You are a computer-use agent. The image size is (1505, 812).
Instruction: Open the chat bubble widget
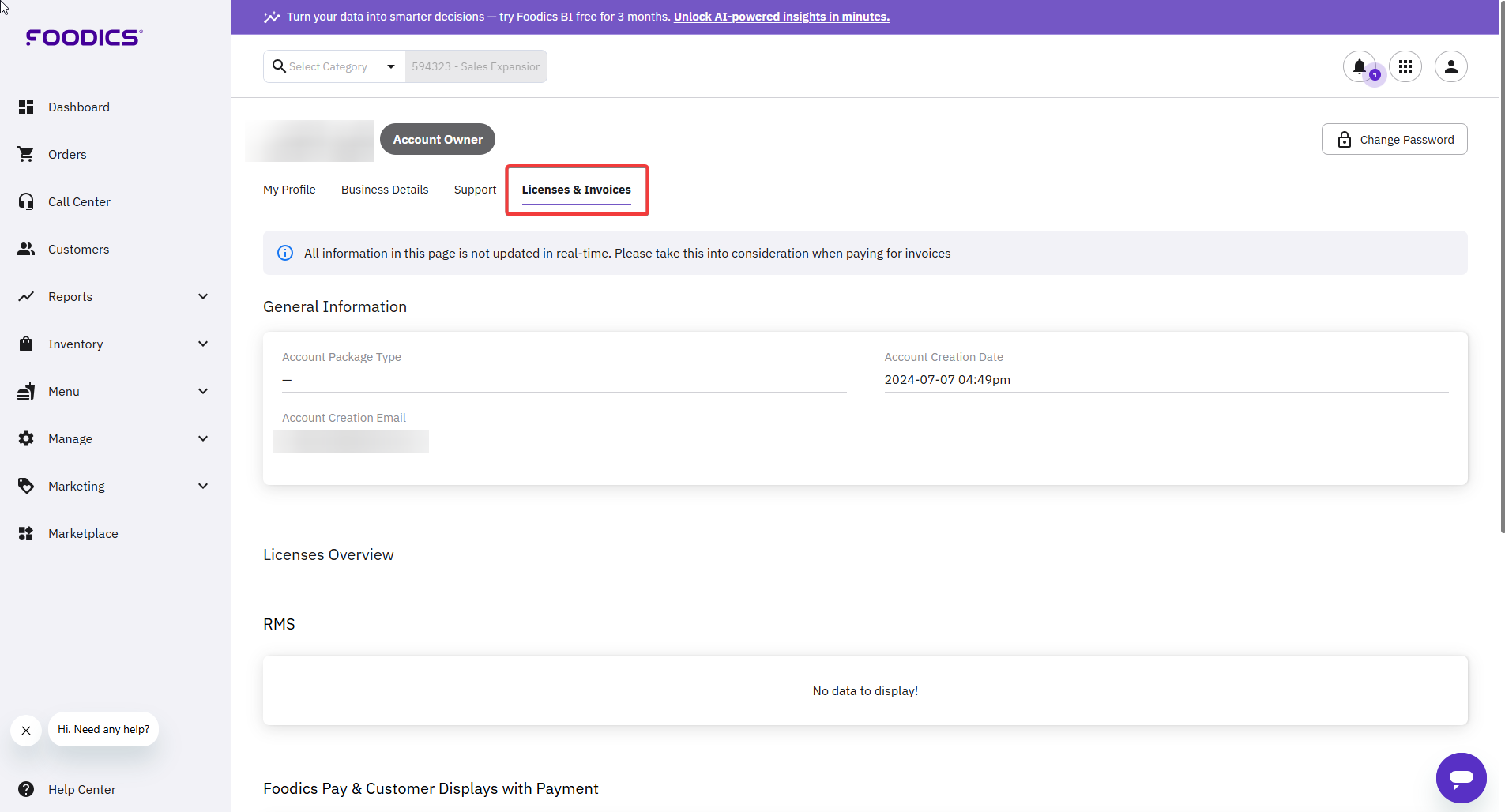pyautogui.click(x=1462, y=778)
